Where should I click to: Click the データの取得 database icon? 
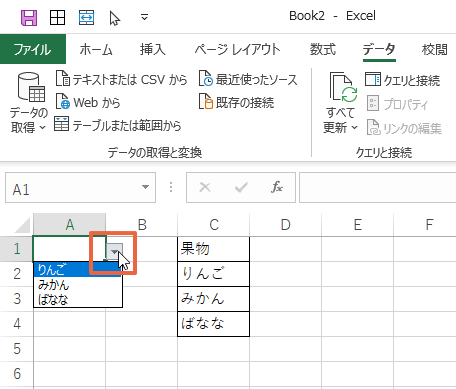[x=31, y=87]
